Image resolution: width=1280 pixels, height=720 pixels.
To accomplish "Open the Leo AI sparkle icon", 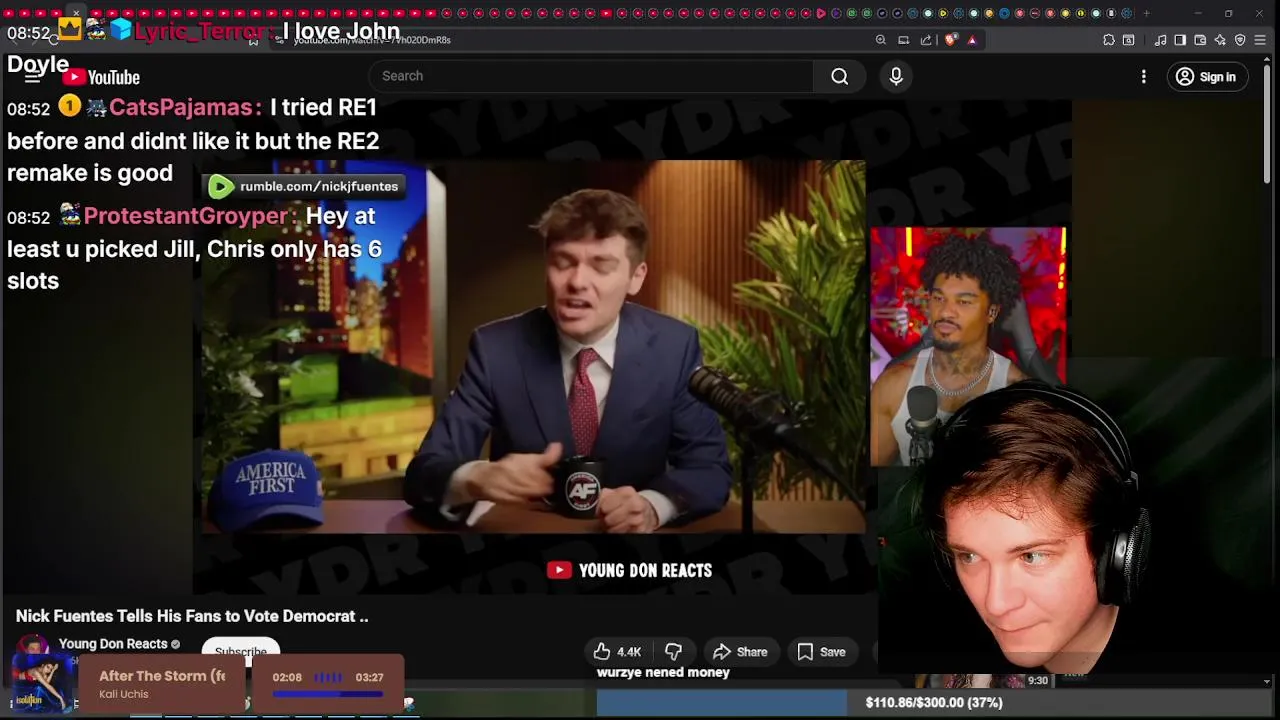I will 1220,40.
